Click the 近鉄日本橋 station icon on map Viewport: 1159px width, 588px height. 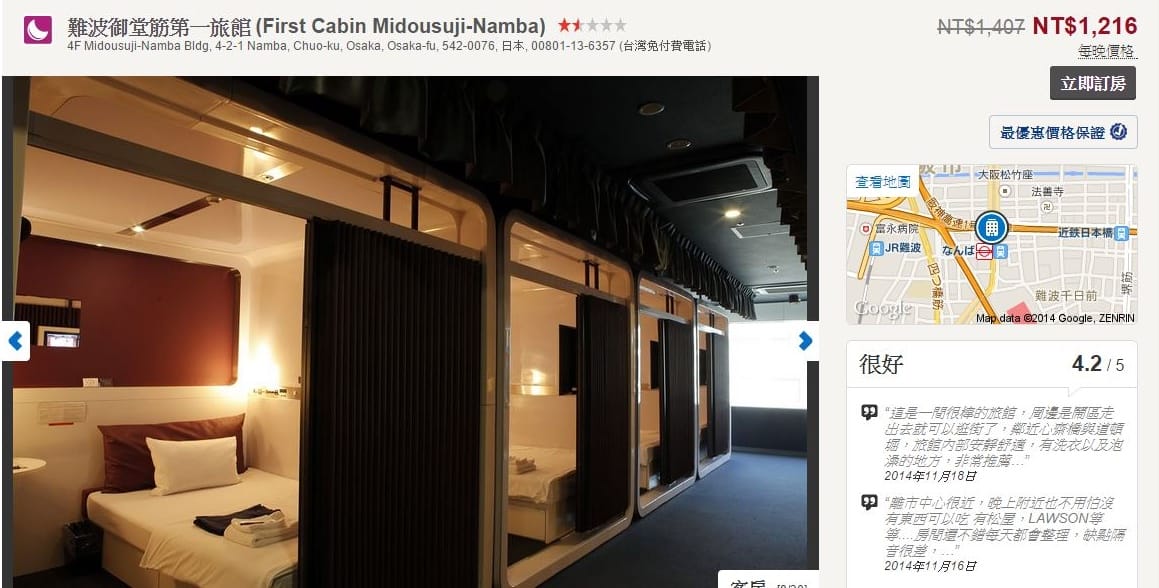pyautogui.click(x=1121, y=233)
